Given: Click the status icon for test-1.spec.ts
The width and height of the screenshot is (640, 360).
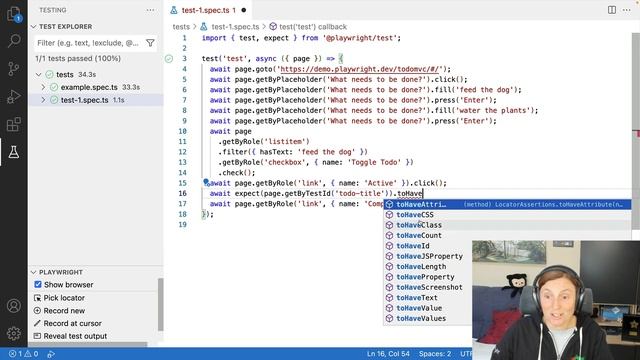Looking at the screenshot, I should 54,100.
